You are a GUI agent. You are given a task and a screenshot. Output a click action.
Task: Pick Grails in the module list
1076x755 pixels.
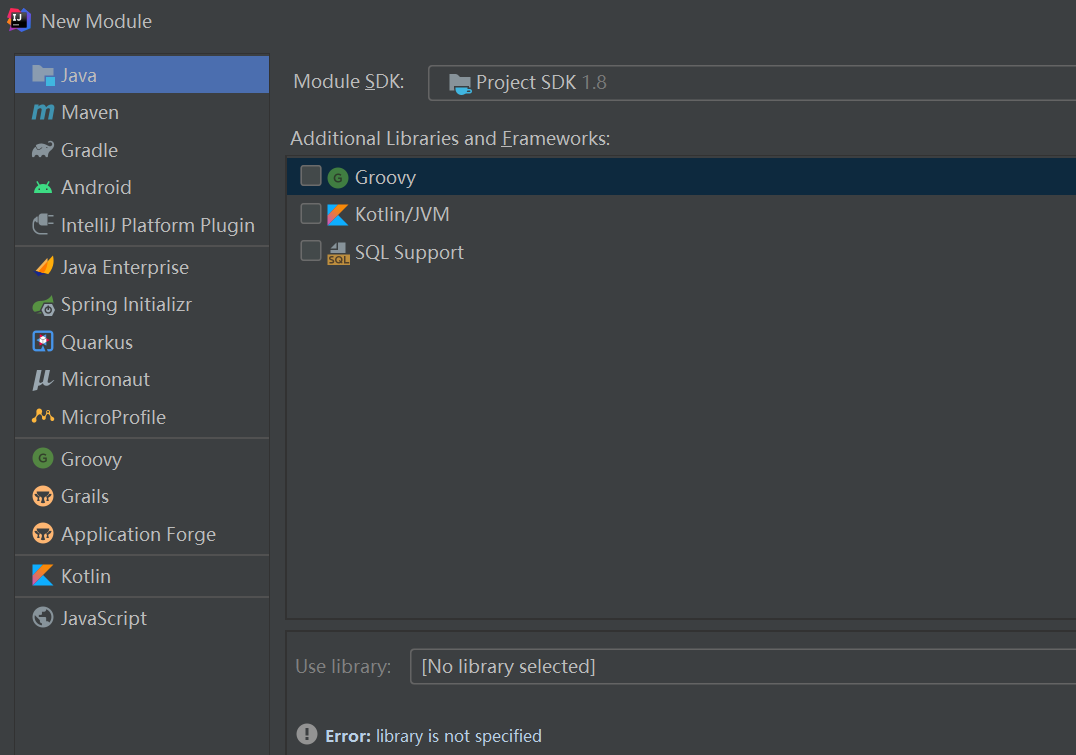point(142,496)
